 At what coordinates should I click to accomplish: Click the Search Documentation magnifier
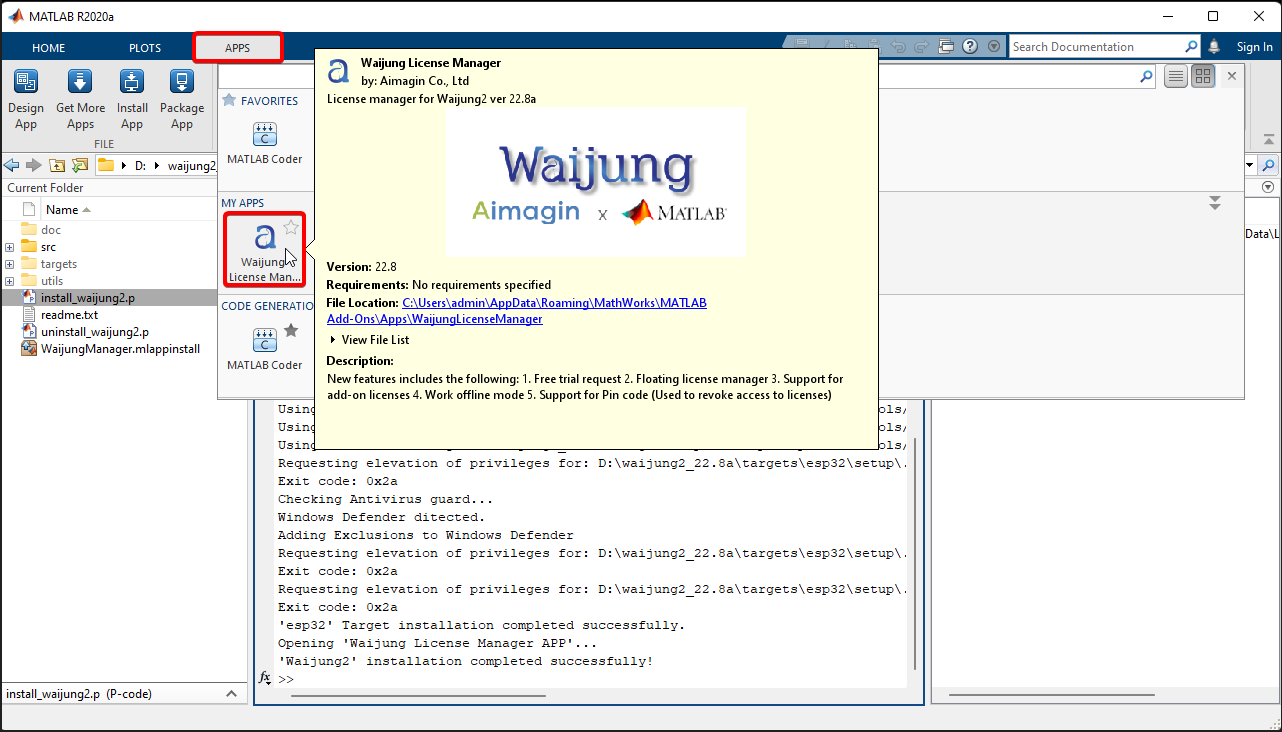[1191, 46]
